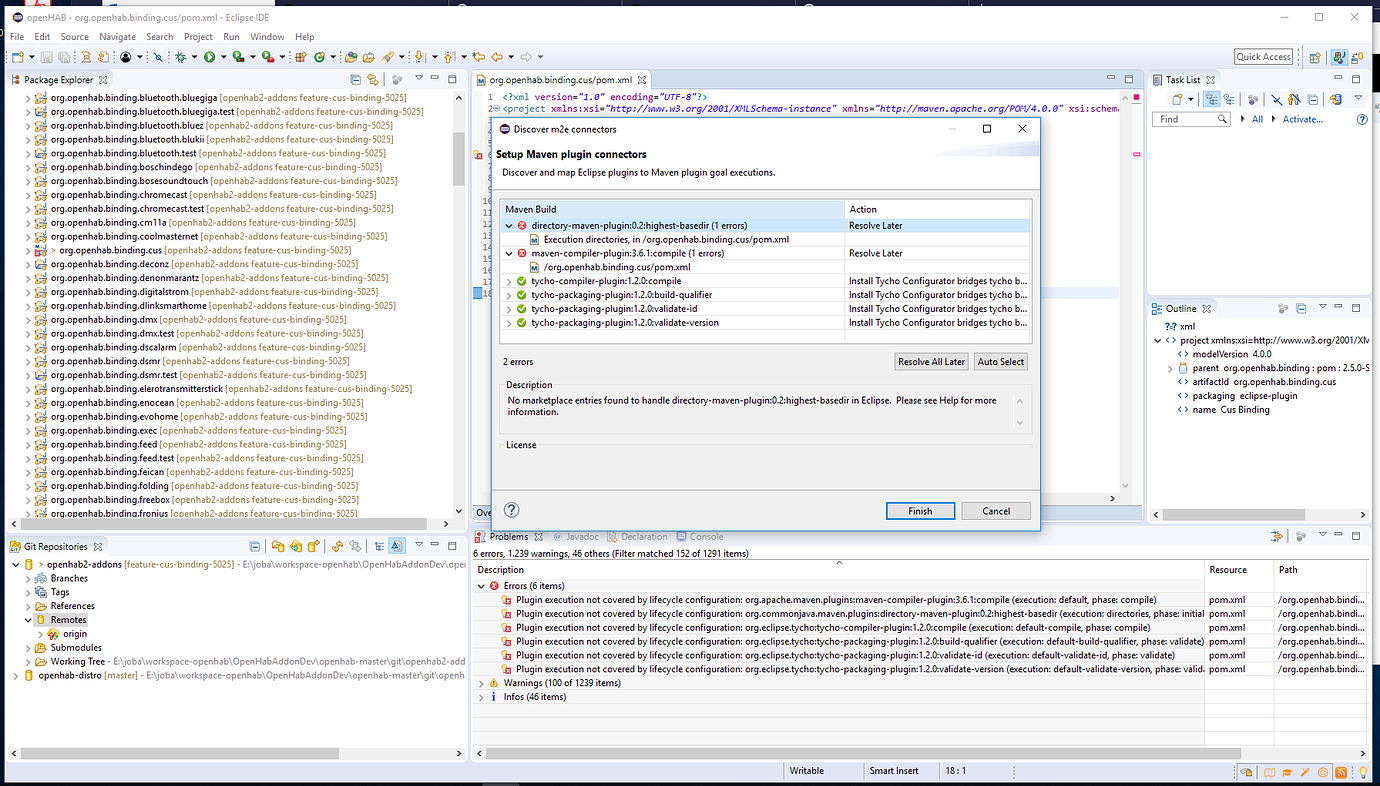Click Collapse All in Package Explorer
The width and height of the screenshot is (1380, 786).
tap(355, 79)
